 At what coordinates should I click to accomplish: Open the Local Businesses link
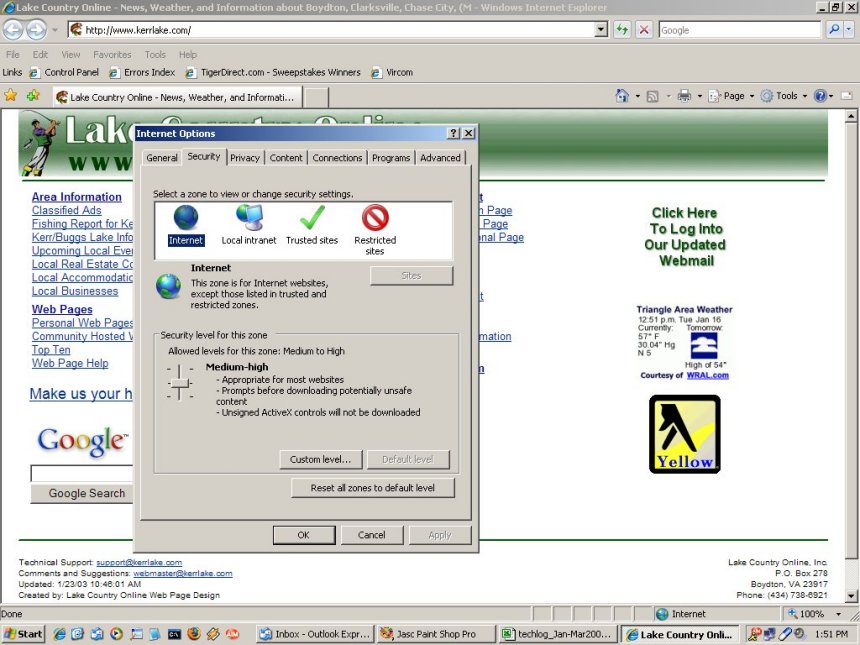(x=75, y=291)
